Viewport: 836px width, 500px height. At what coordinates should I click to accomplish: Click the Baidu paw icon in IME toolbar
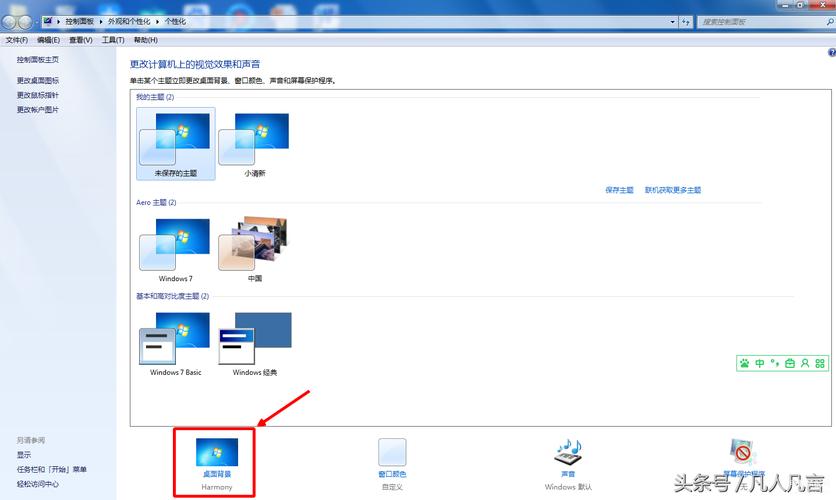coord(744,363)
